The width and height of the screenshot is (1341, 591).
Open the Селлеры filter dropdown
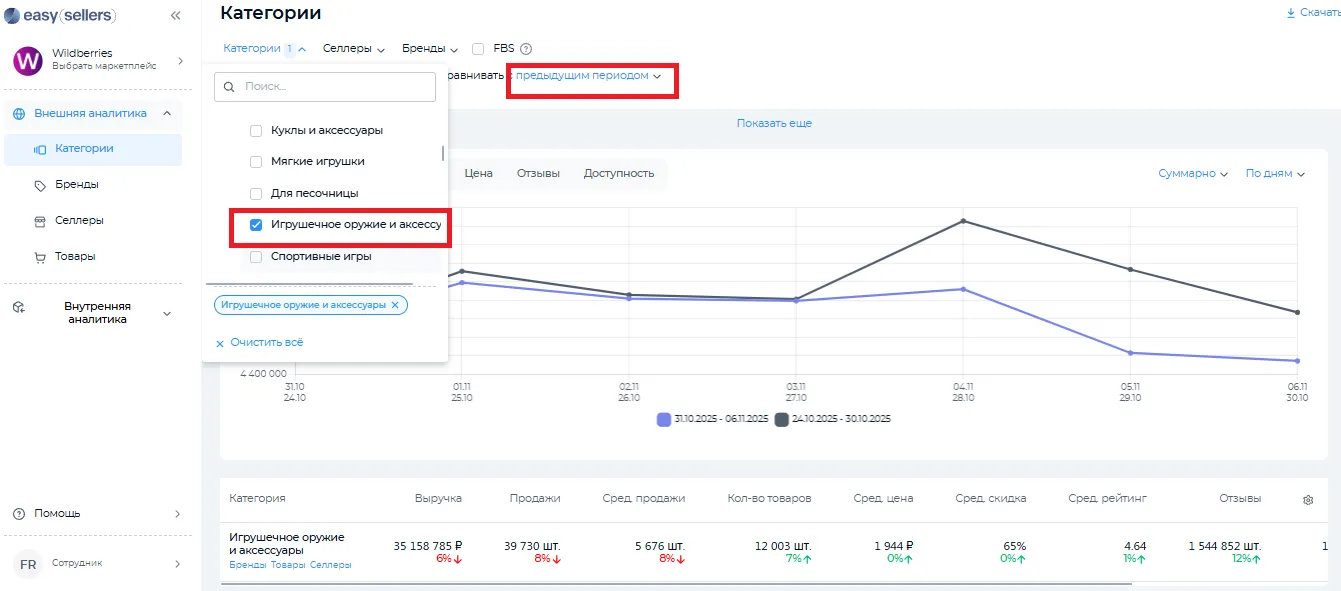354,49
